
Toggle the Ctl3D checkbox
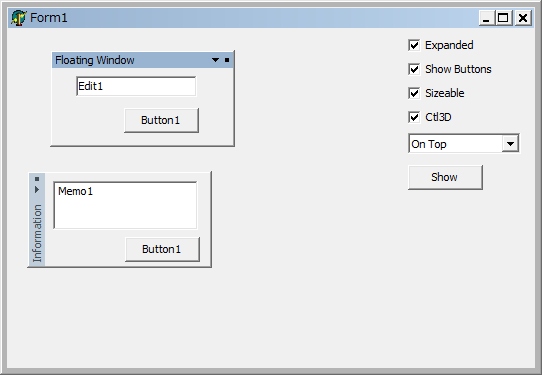pyautogui.click(x=414, y=117)
